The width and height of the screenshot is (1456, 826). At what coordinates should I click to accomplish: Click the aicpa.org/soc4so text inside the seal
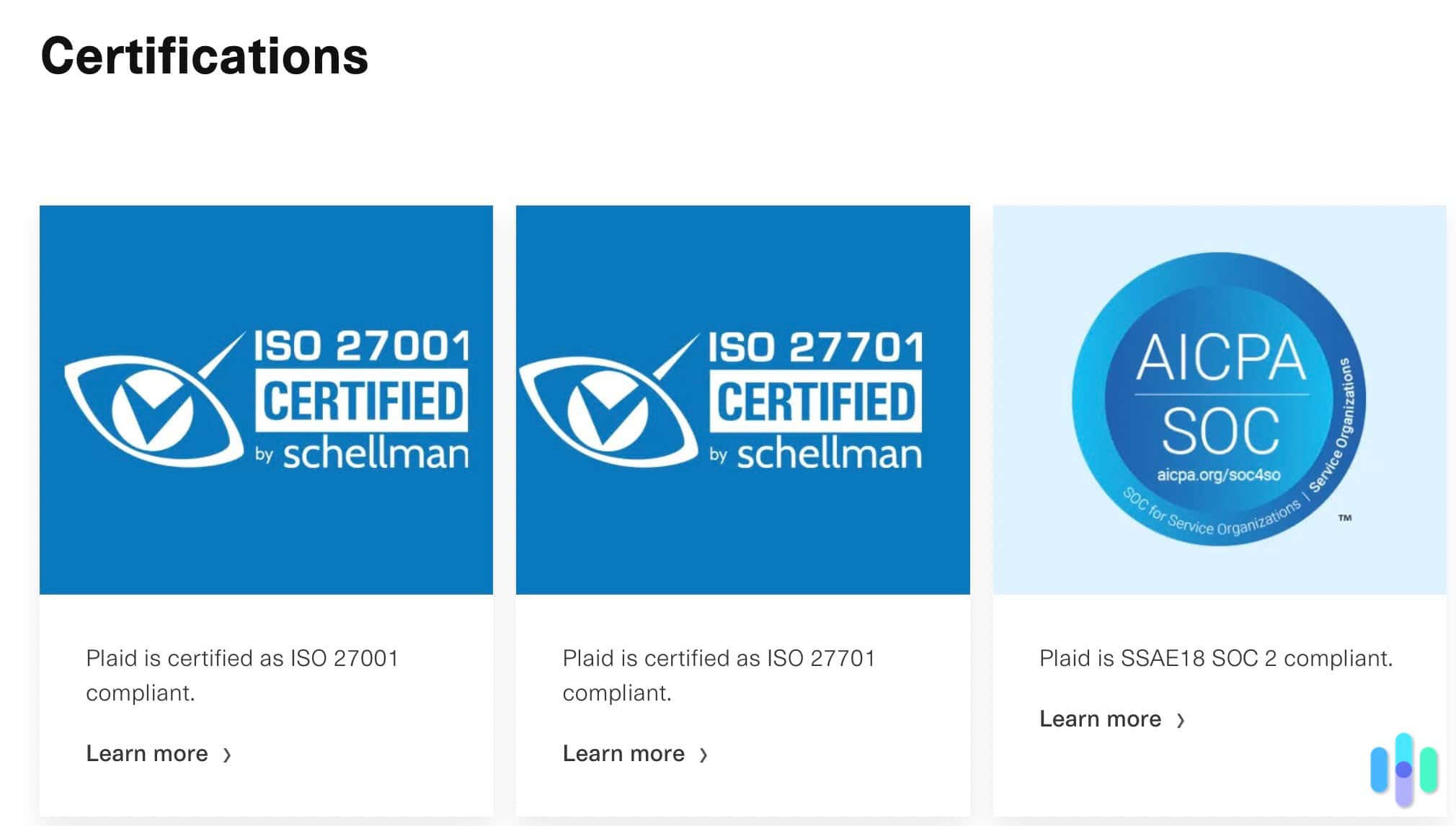1220,476
